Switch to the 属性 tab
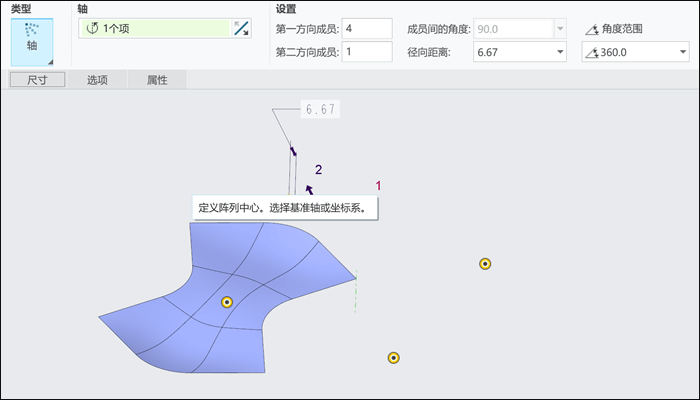The height and width of the screenshot is (400, 700). point(157,80)
